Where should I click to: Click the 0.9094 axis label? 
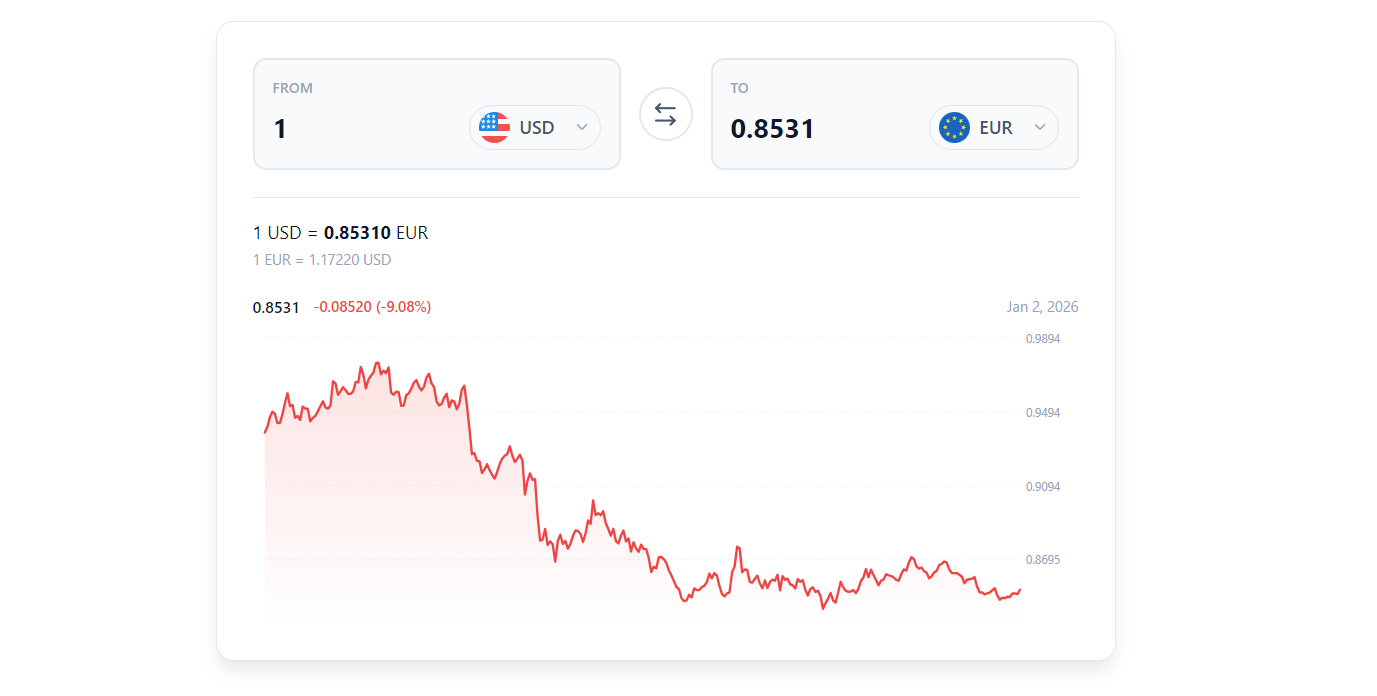(1043, 487)
